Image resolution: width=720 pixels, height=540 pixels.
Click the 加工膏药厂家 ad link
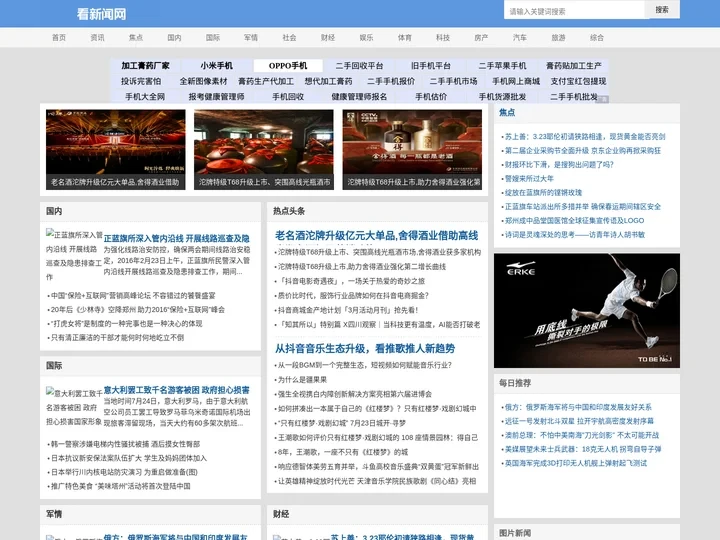145,66
